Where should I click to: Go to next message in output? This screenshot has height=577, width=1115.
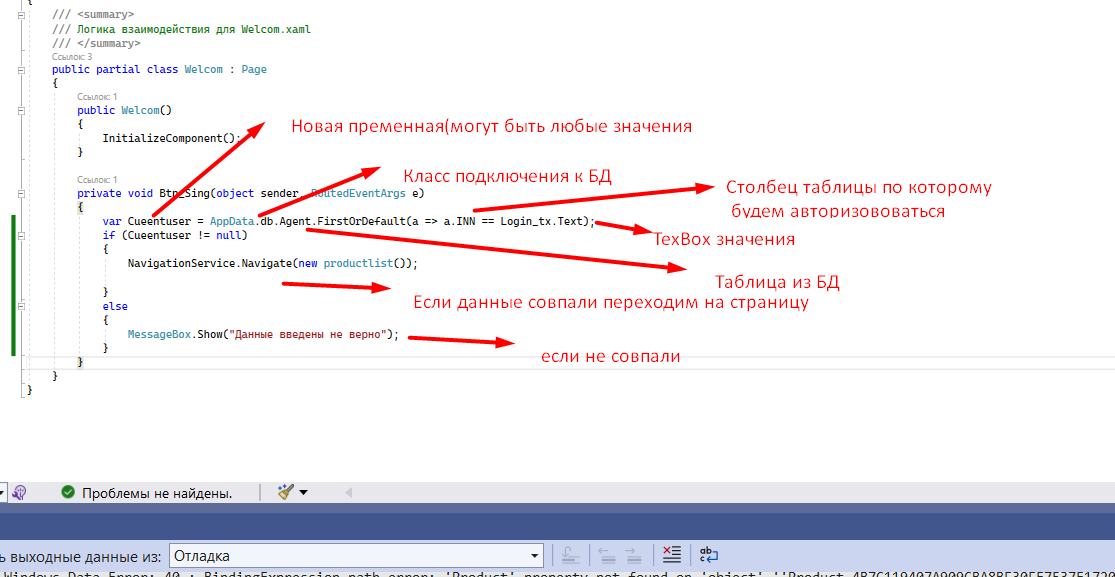click(x=632, y=556)
